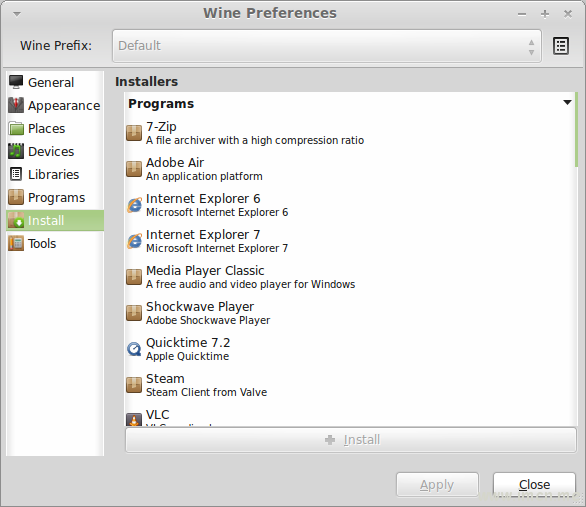Screen dimensions: 586x507
Task: Open the Wine Prefix Default combo box
Action: click(x=327, y=46)
